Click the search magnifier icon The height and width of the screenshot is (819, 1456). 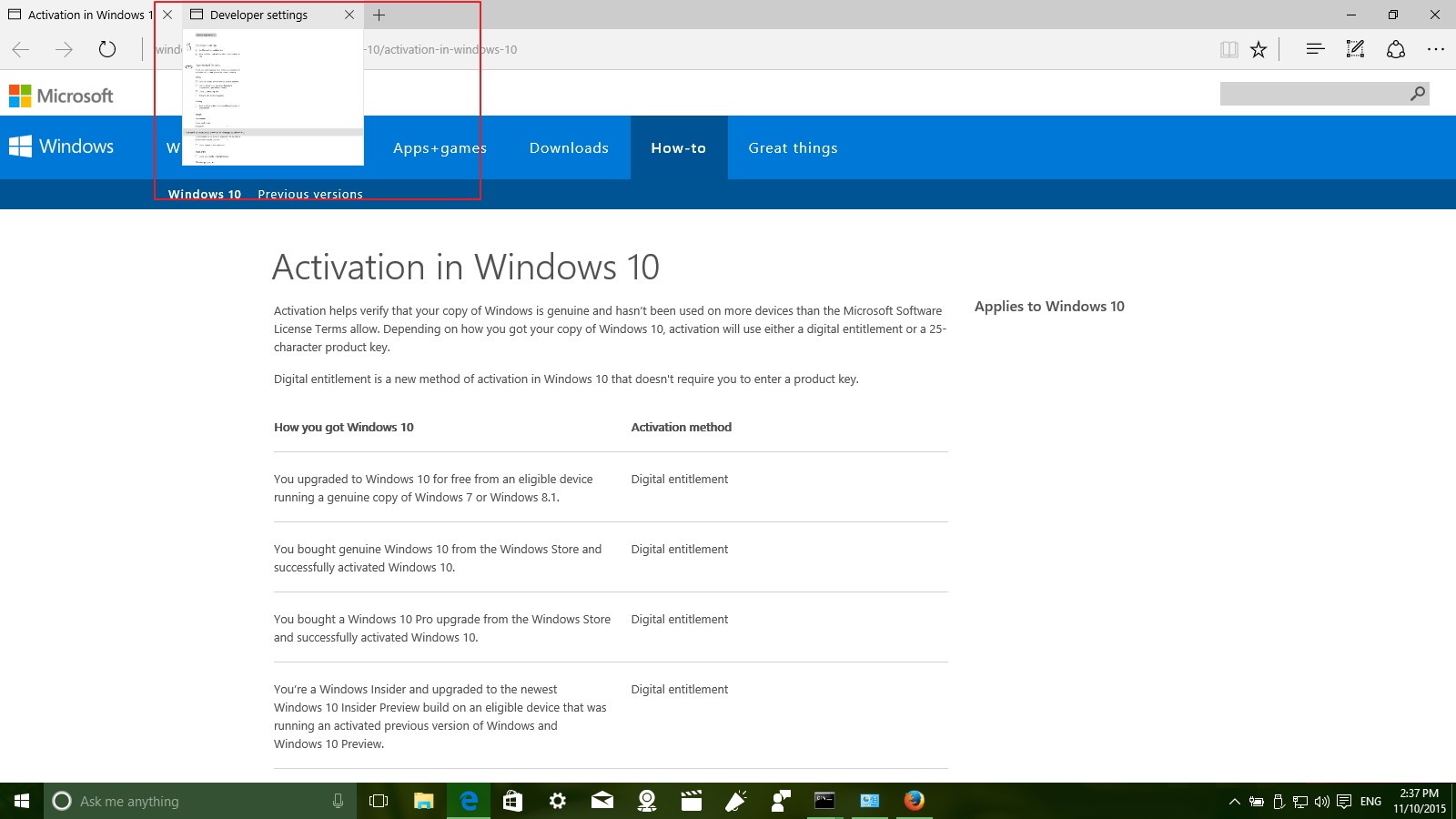[x=1418, y=93]
